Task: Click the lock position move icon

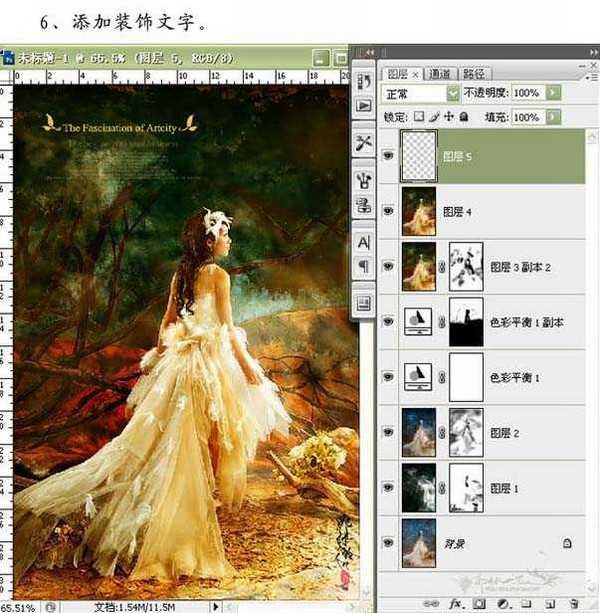Action: coord(448,117)
